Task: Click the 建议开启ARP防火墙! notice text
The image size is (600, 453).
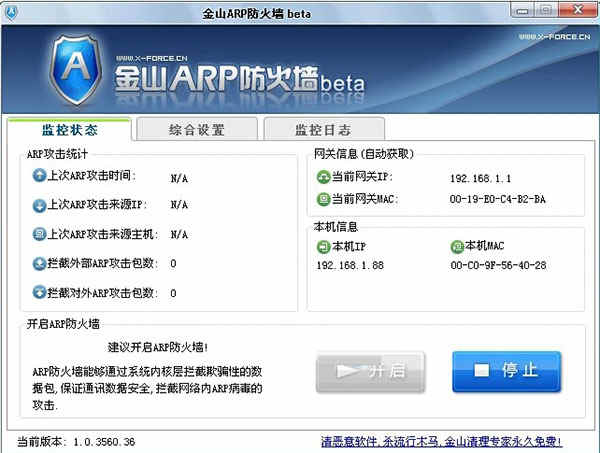Action: 158,347
